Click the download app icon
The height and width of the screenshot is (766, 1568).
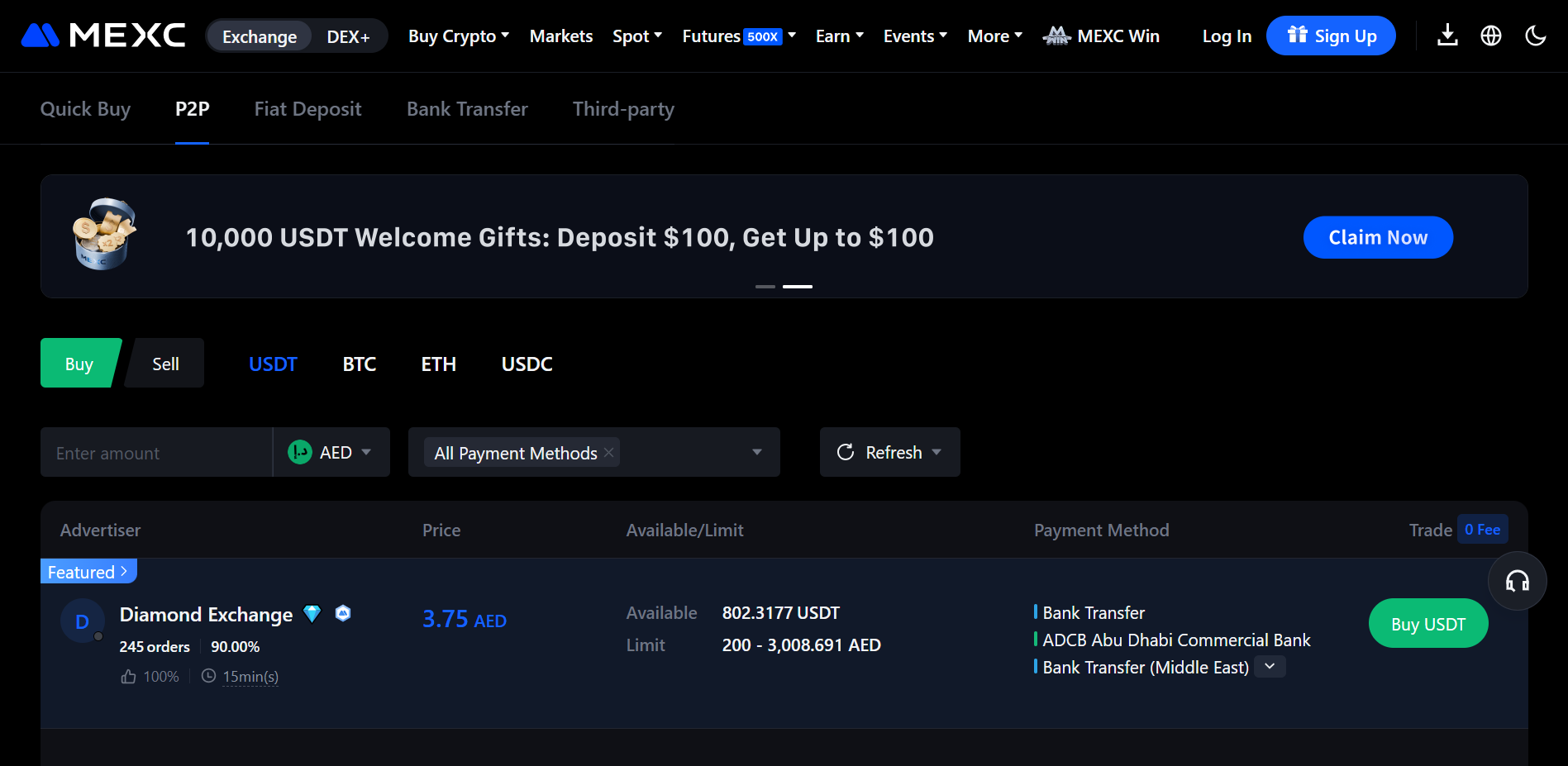pyautogui.click(x=1447, y=36)
